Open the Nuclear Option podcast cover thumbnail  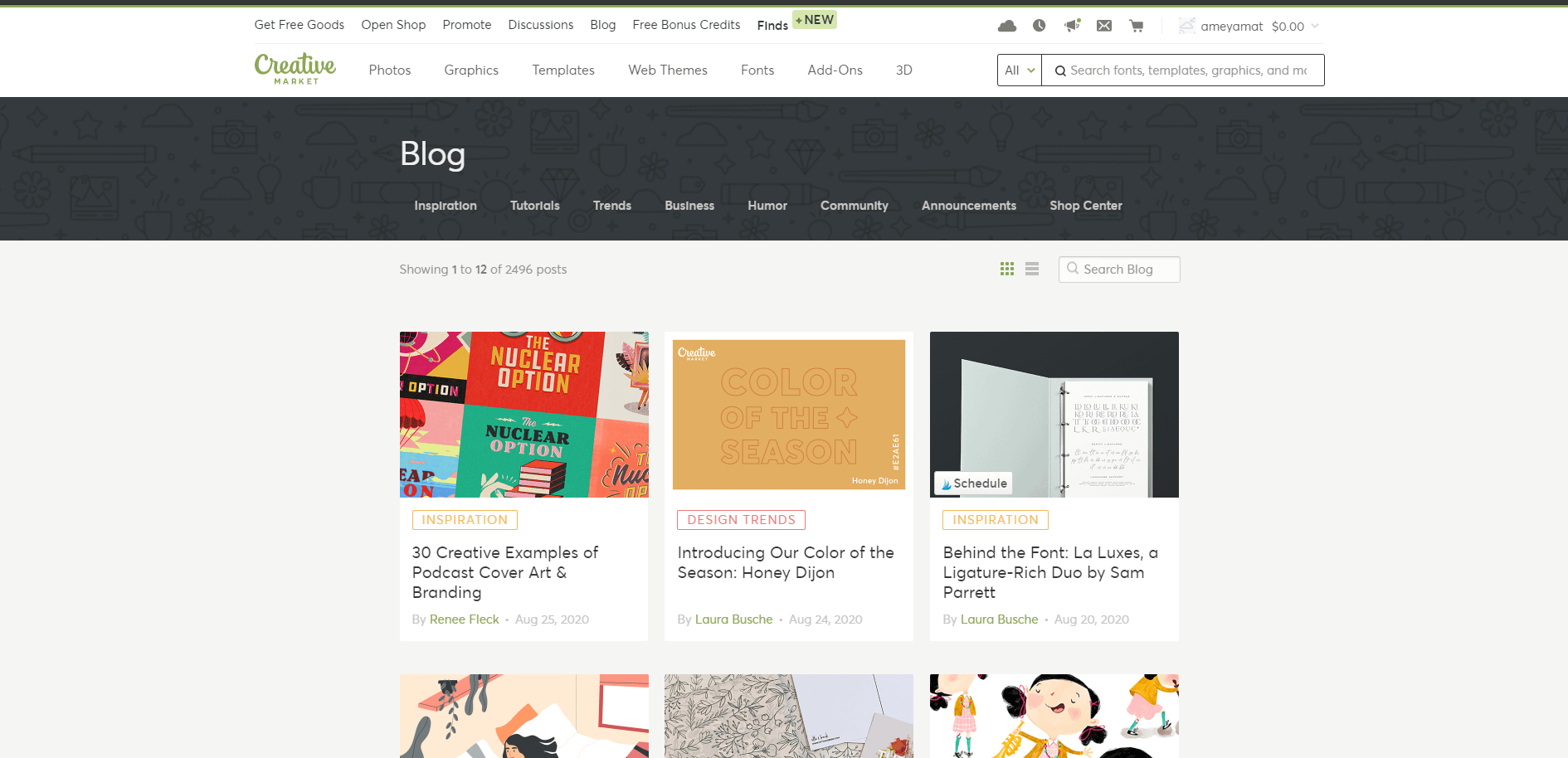pyautogui.click(x=524, y=415)
